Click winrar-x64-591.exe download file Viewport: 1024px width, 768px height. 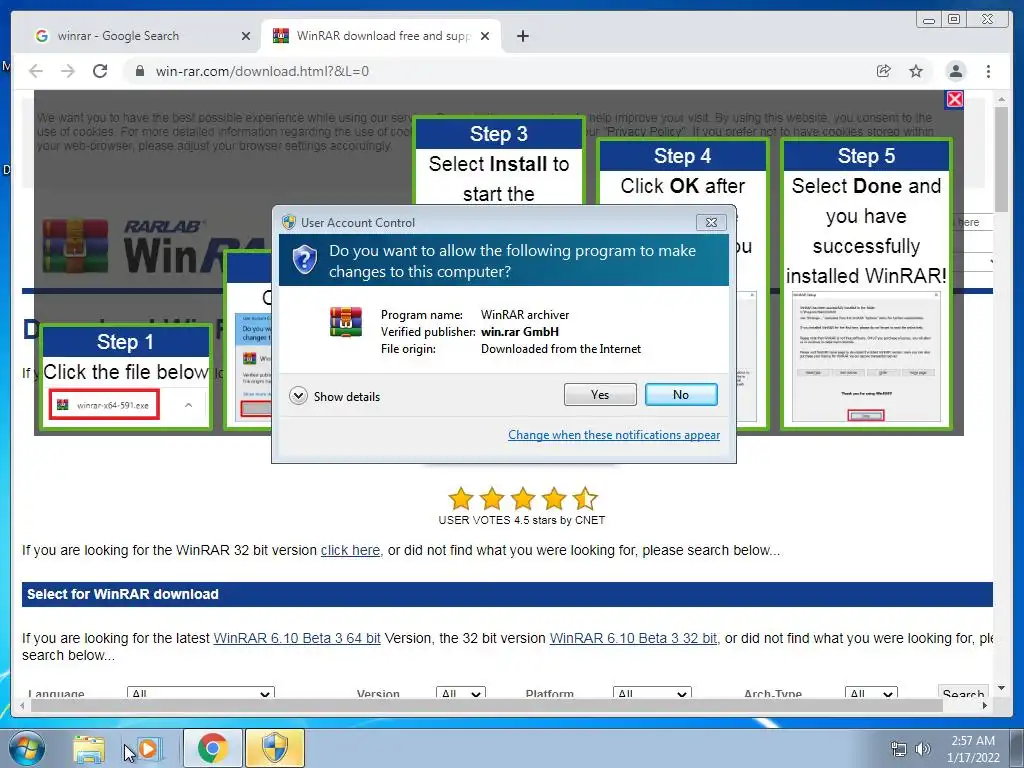104,406
